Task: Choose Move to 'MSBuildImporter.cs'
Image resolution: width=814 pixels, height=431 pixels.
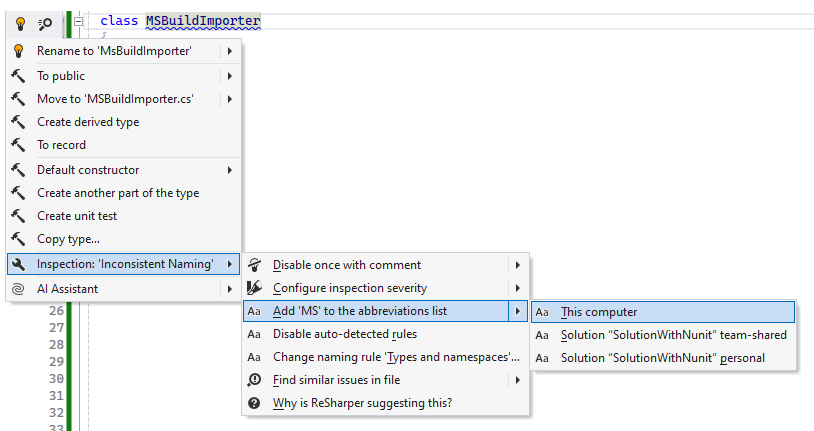Action: tap(115, 99)
